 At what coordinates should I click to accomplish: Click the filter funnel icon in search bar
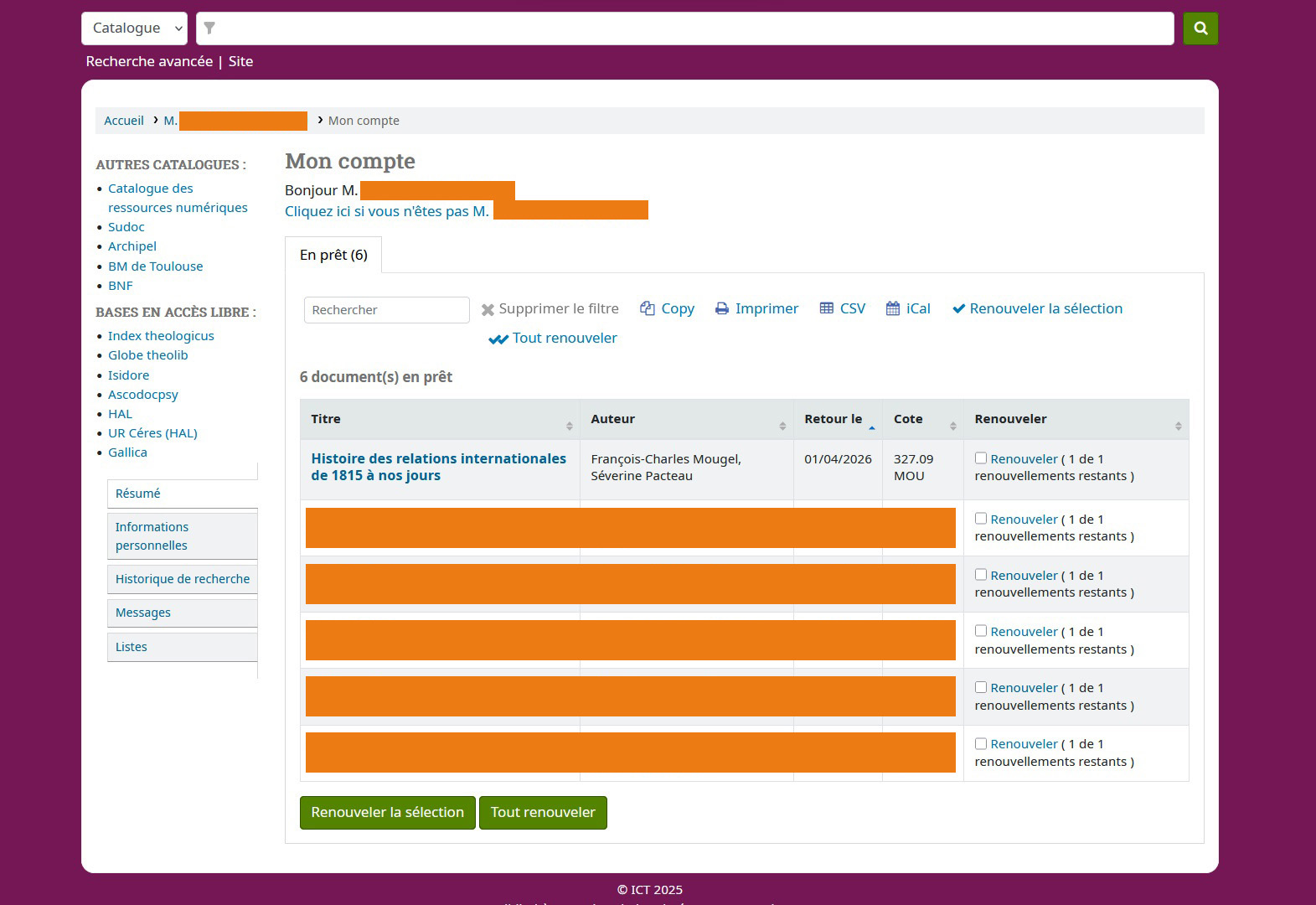pyautogui.click(x=210, y=28)
